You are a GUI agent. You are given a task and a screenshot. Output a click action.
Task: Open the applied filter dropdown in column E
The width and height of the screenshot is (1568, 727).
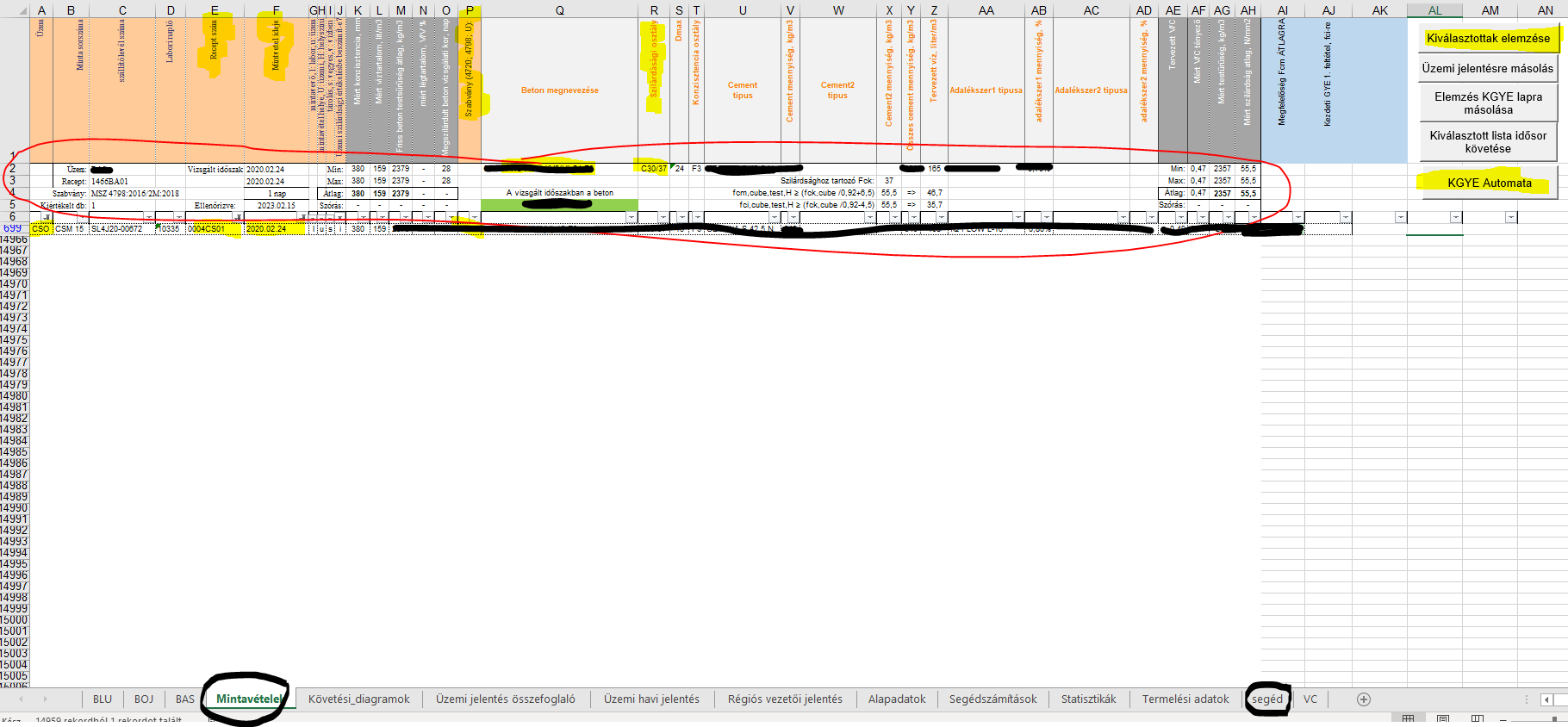pyautogui.click(x=239, y=217)
